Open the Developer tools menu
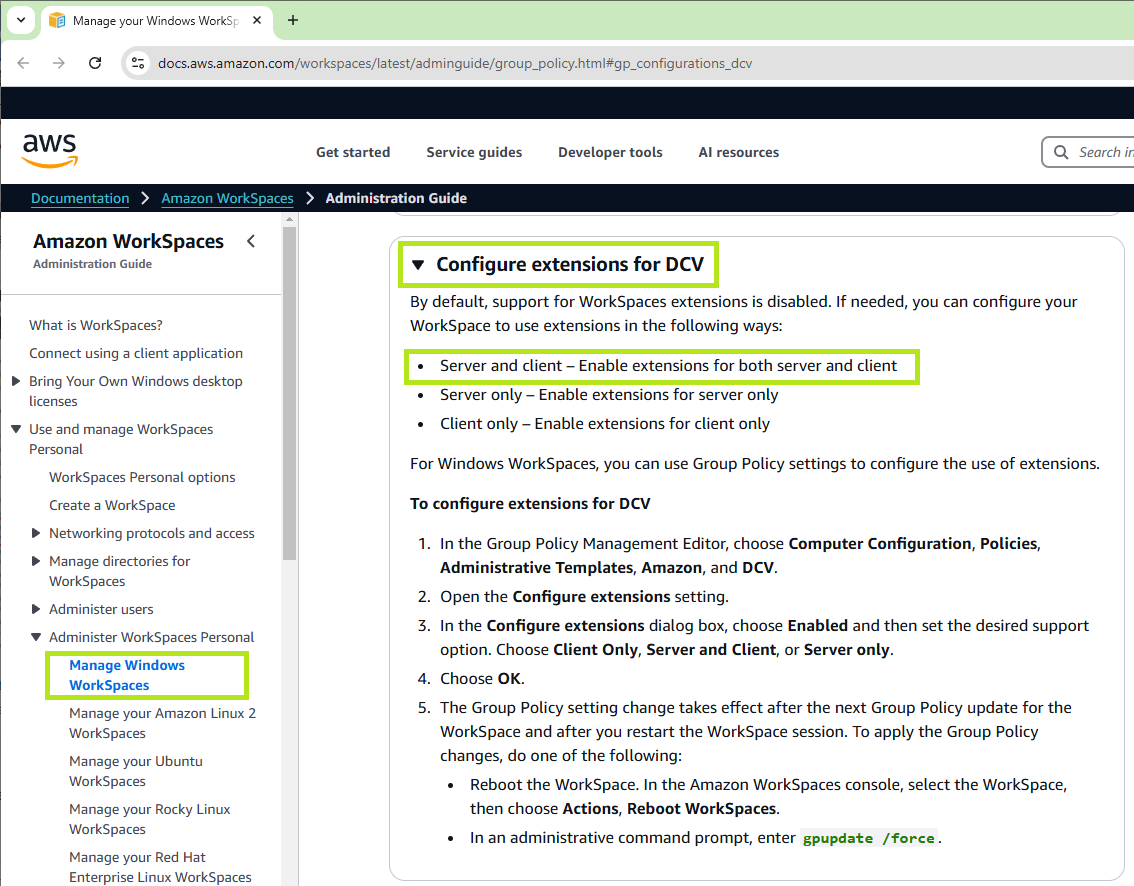Image resolution: width=1134 pixels, height=886 pixels. point(610,152)
